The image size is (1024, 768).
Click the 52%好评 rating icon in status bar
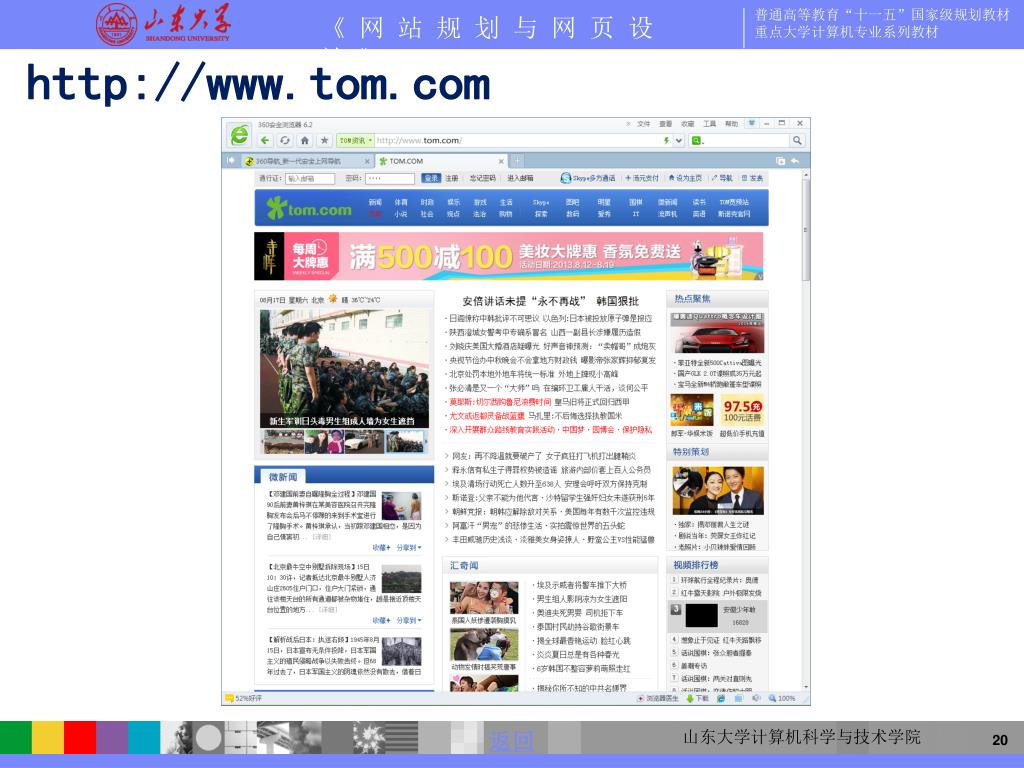(x=229, y=698)
